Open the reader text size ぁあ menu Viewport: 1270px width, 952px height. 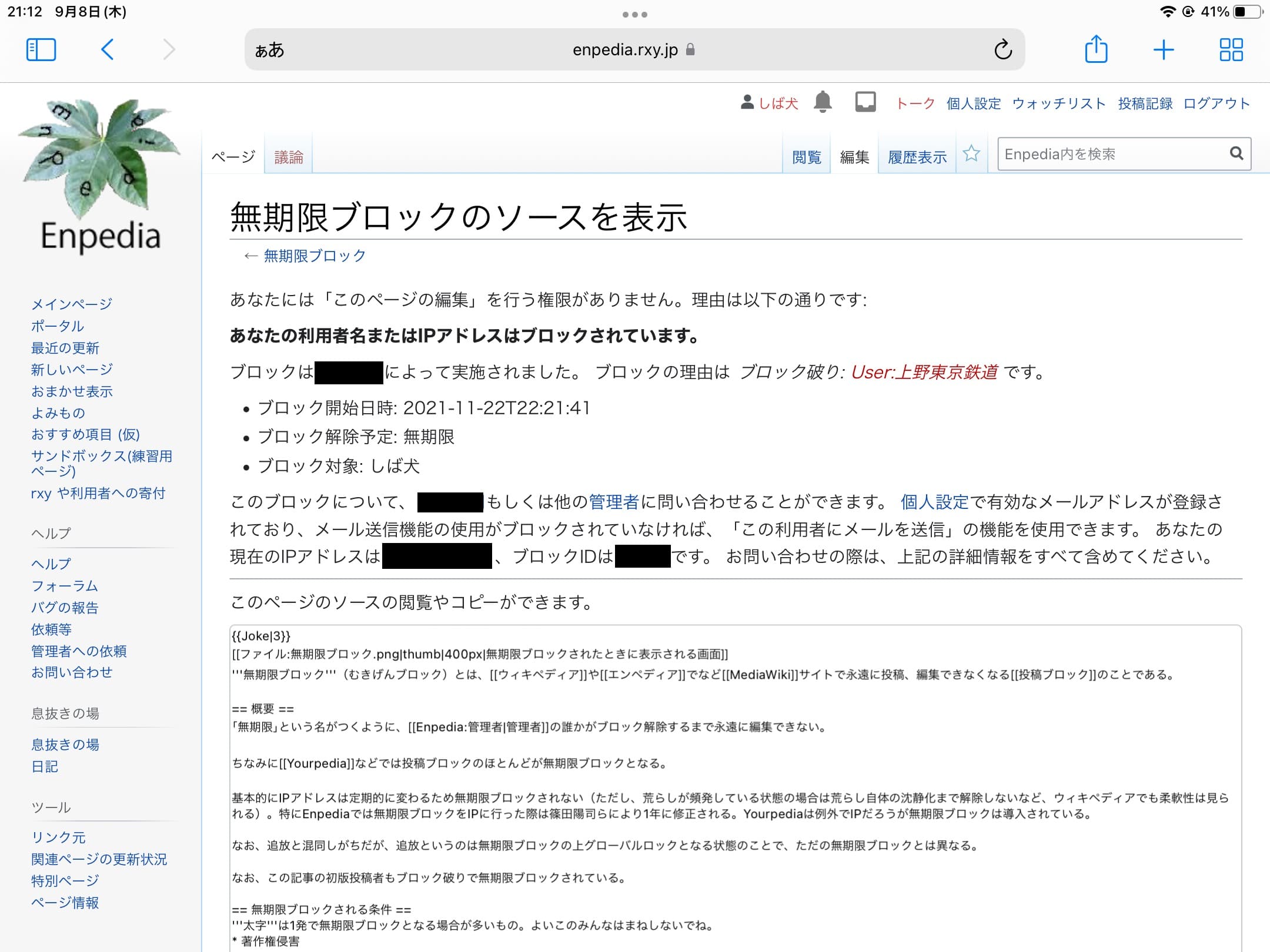tap(269, 51)
